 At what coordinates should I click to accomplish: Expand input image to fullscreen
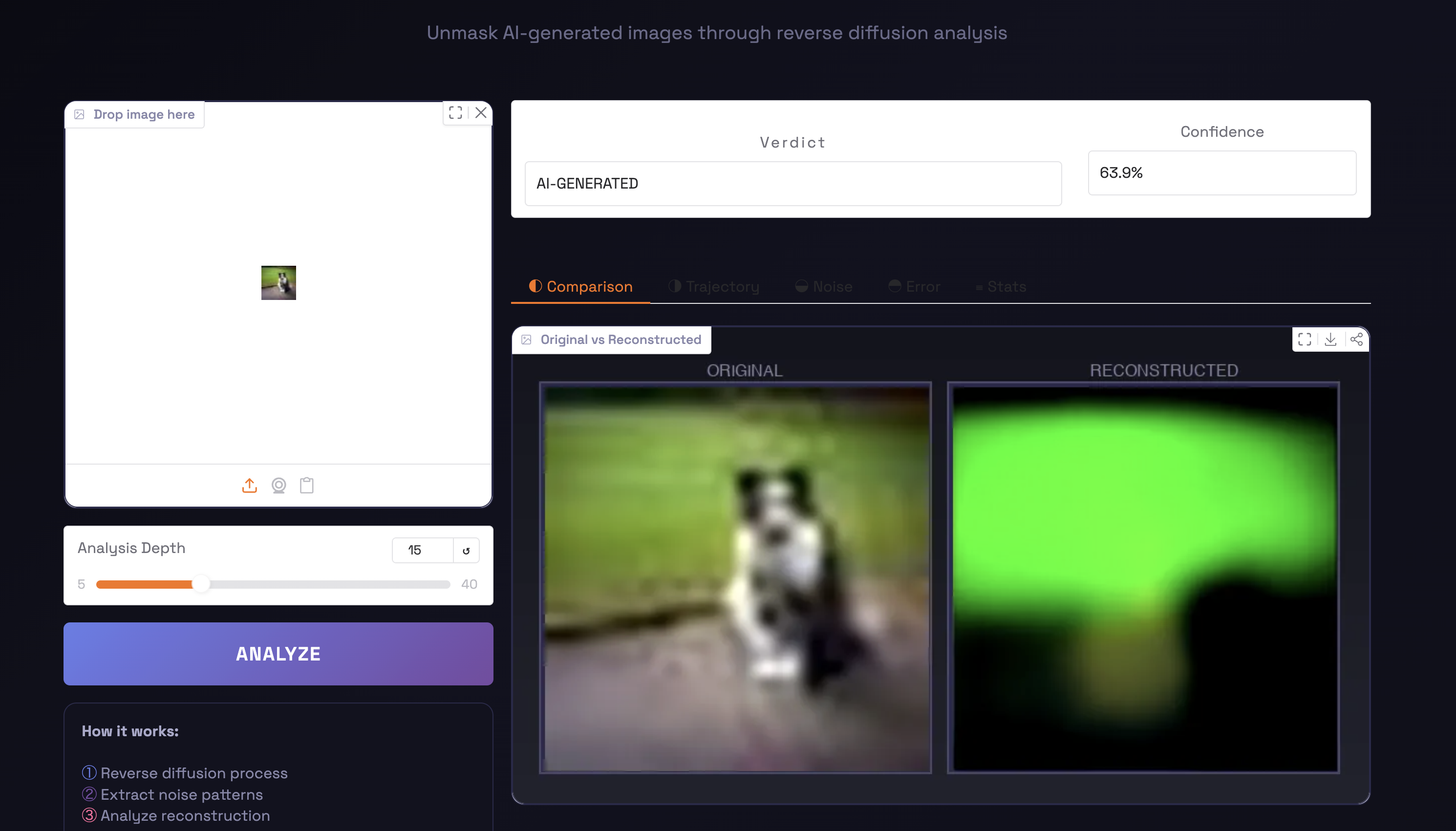pos(455,112)
